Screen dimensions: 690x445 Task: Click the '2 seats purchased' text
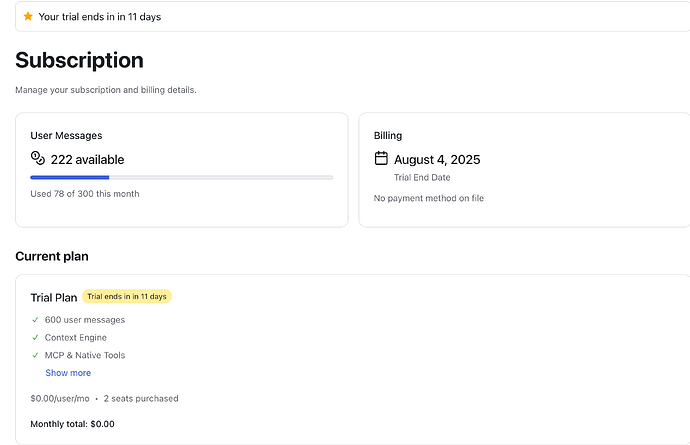pos(141,399)
